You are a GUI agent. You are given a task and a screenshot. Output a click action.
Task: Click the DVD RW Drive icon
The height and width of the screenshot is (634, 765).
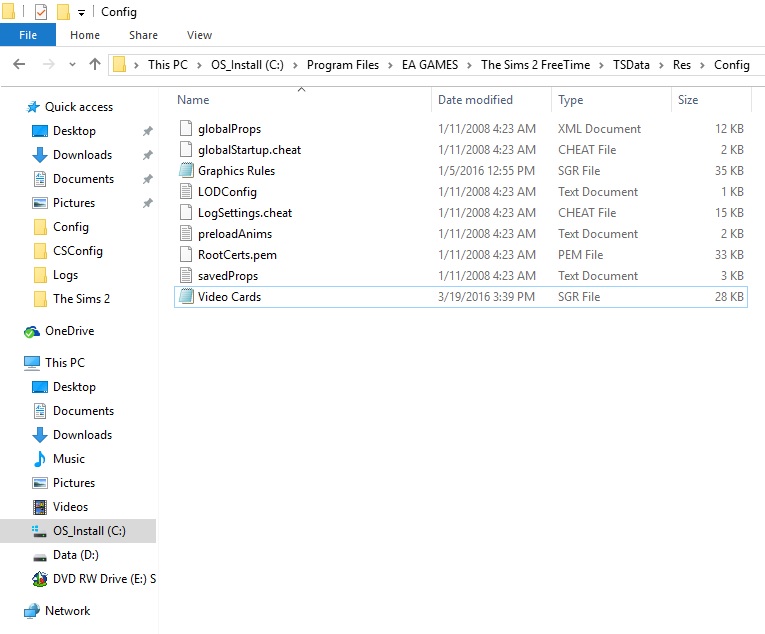pyautogui.click(x=40, y=579)
